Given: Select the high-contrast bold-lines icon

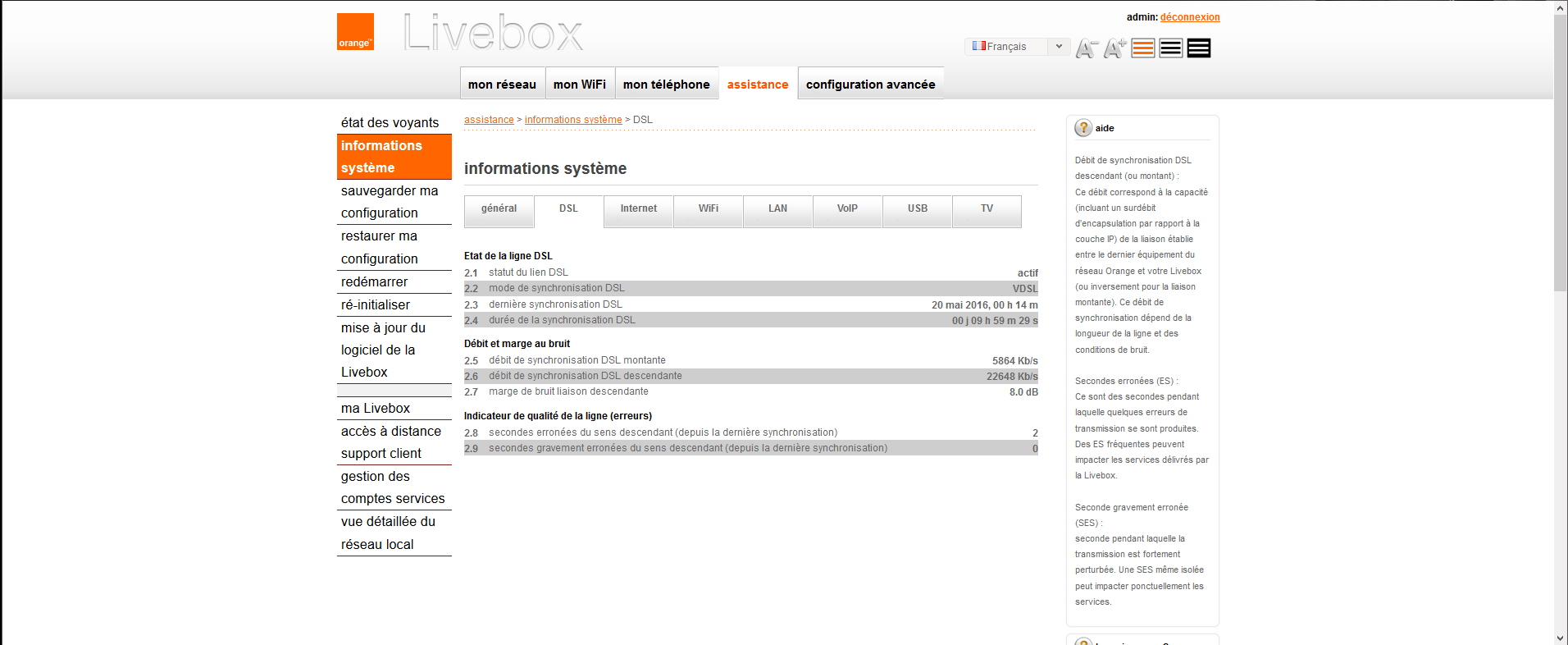Looking at the screenshot, I should 1199,48.
